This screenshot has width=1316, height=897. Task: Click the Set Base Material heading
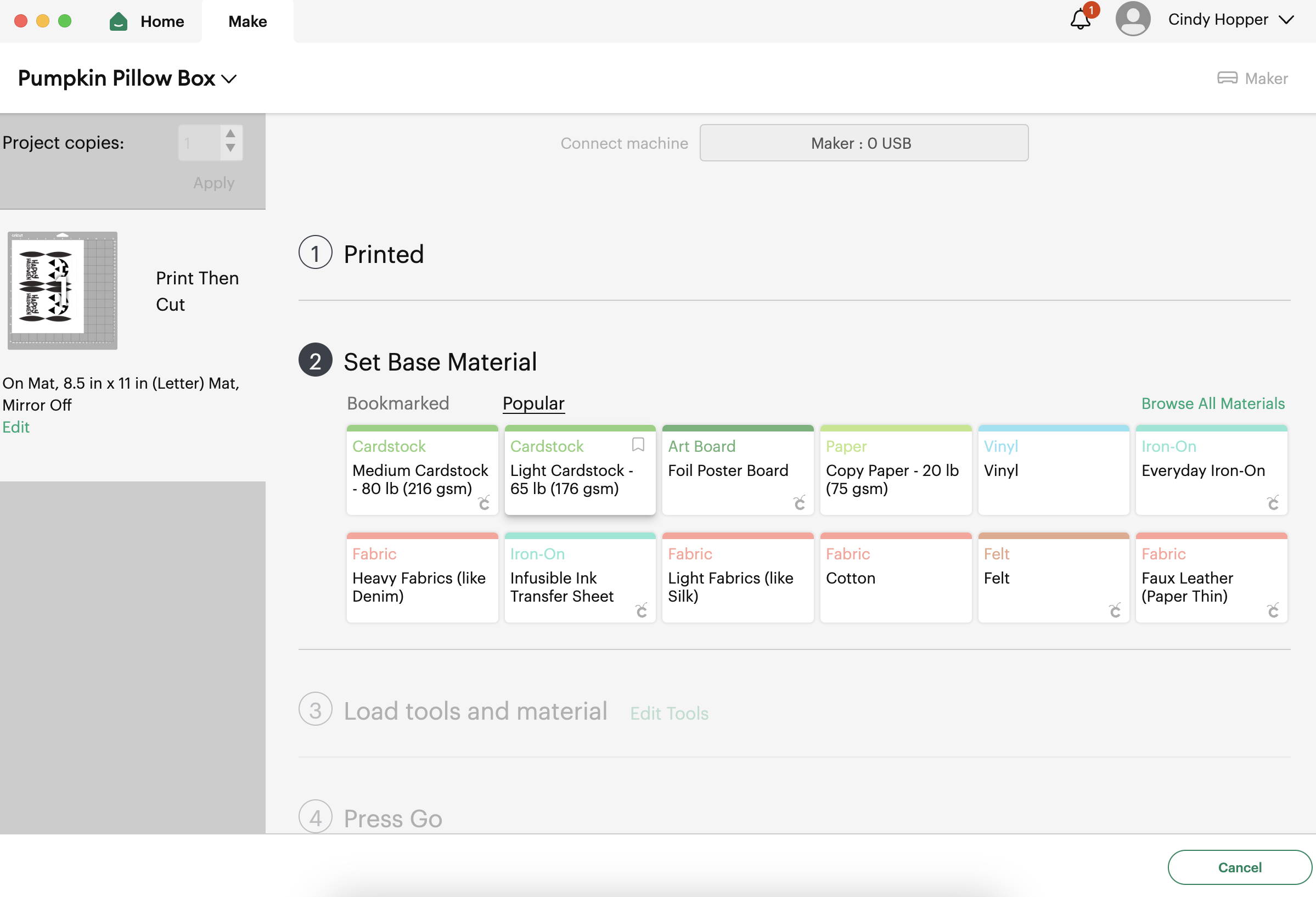pos(440,362)
